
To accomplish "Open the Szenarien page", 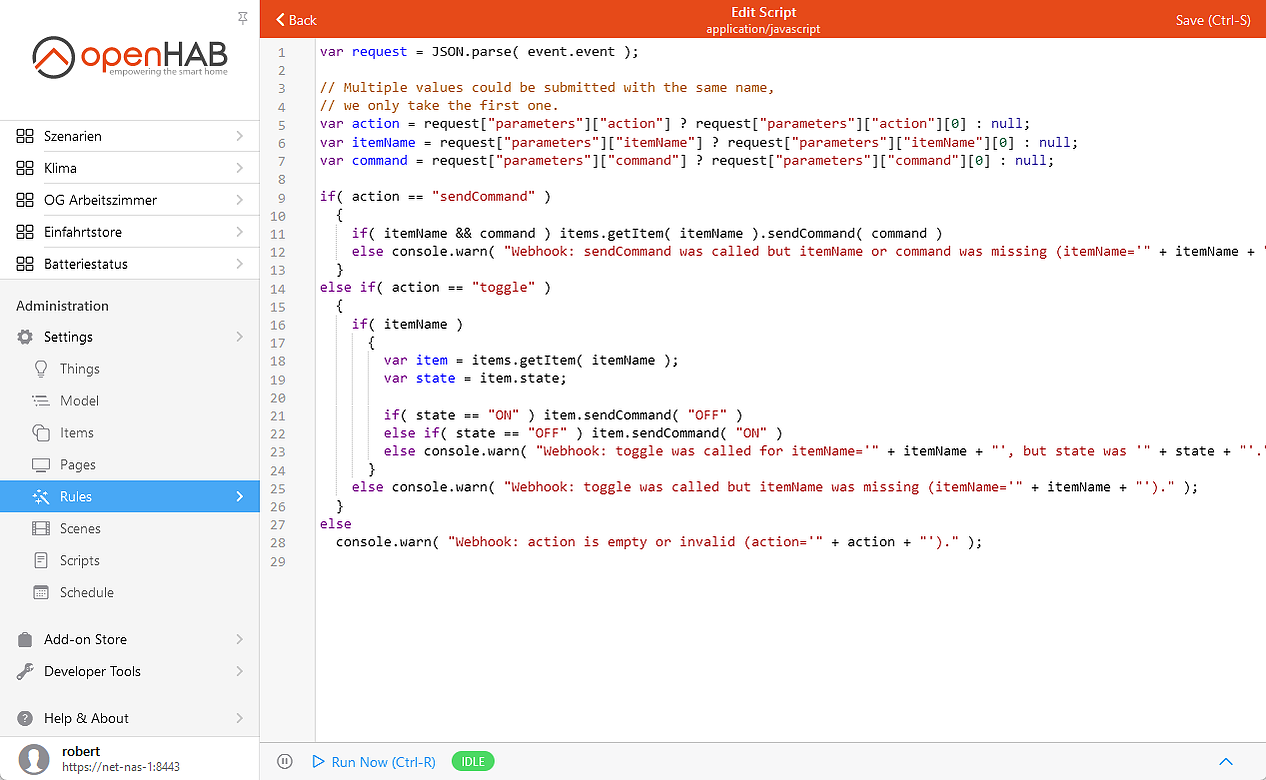I will (x=130, y=136).
